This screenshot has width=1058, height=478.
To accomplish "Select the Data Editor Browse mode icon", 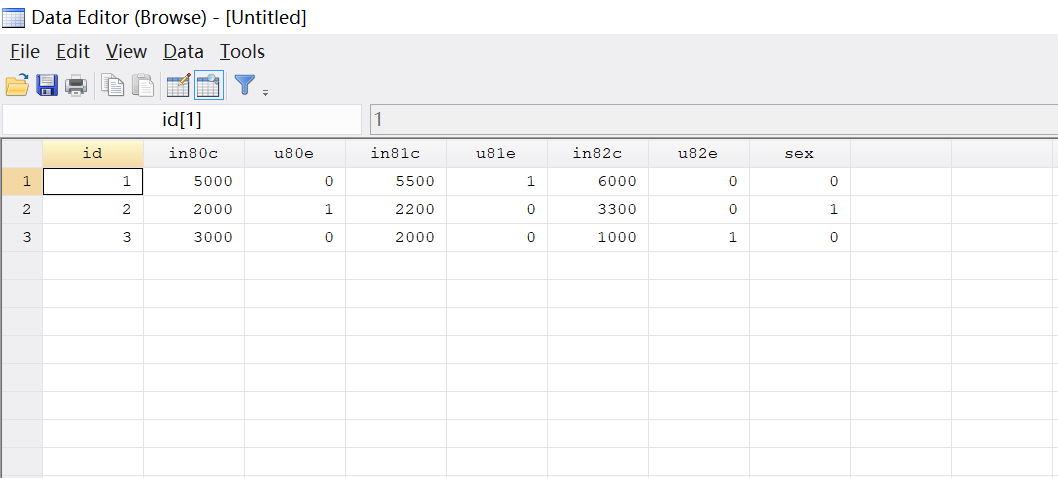I will click(x=208, y=86).
